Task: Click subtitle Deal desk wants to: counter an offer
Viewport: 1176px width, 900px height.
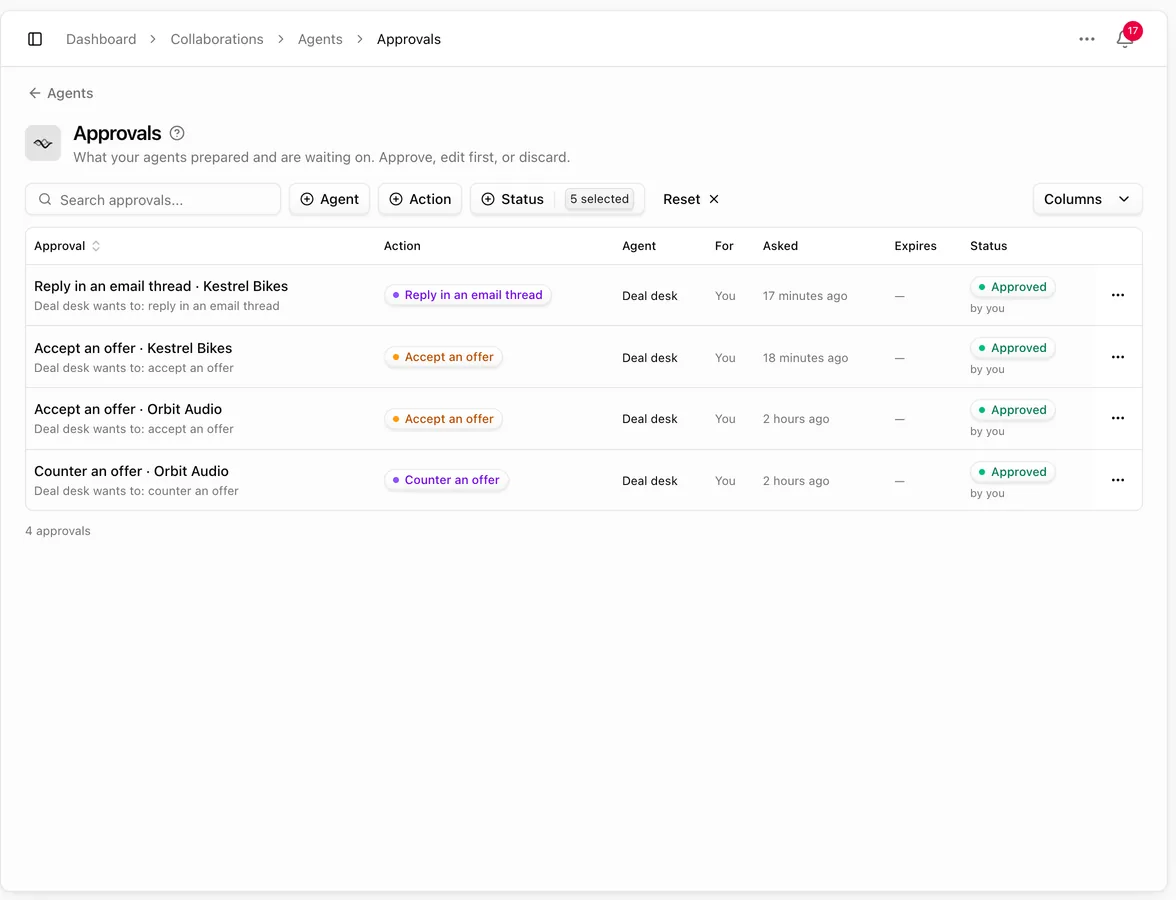Action: point(136,490)
